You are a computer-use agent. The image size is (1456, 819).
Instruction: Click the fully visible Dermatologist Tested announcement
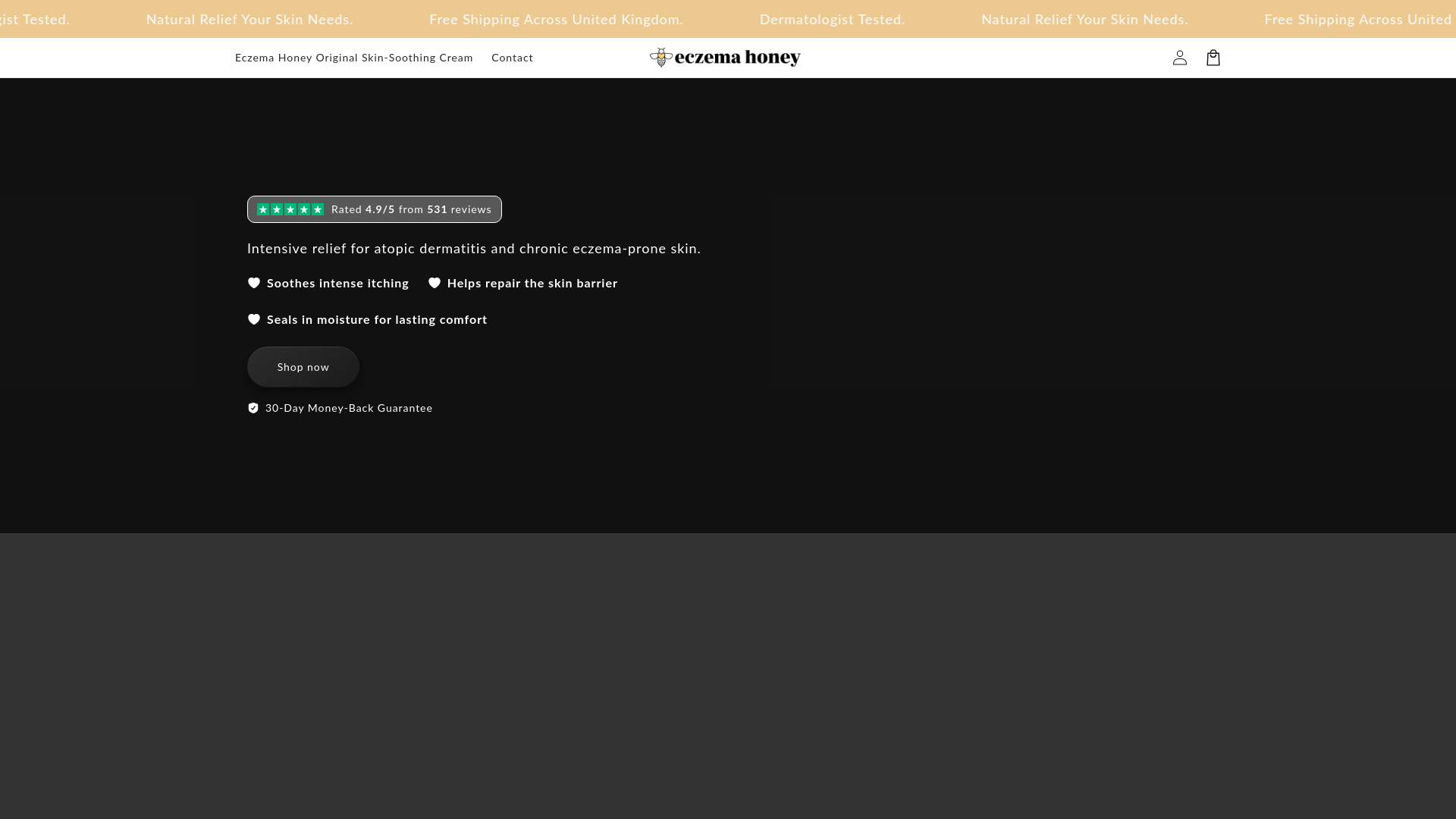(832, 19)
